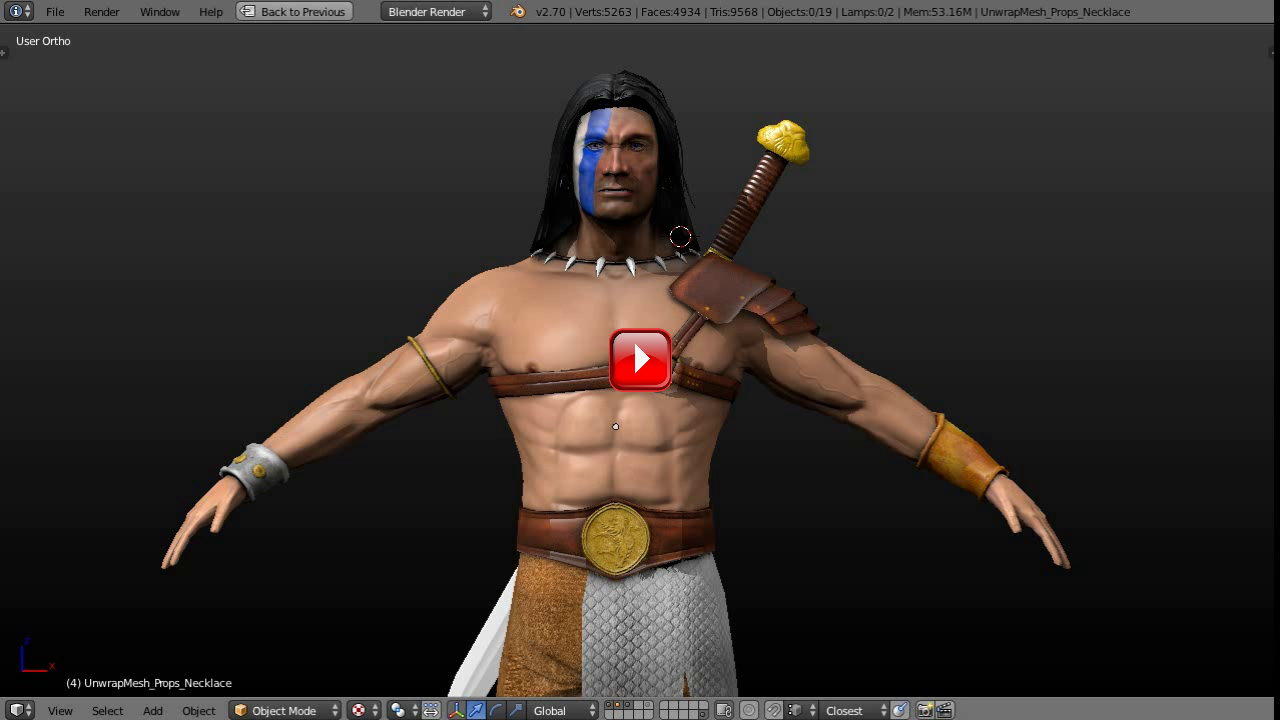Click the UnwrapMesh_Props_Necklace object label
The image size is (1280, 720).
click(x=149, y=683)
